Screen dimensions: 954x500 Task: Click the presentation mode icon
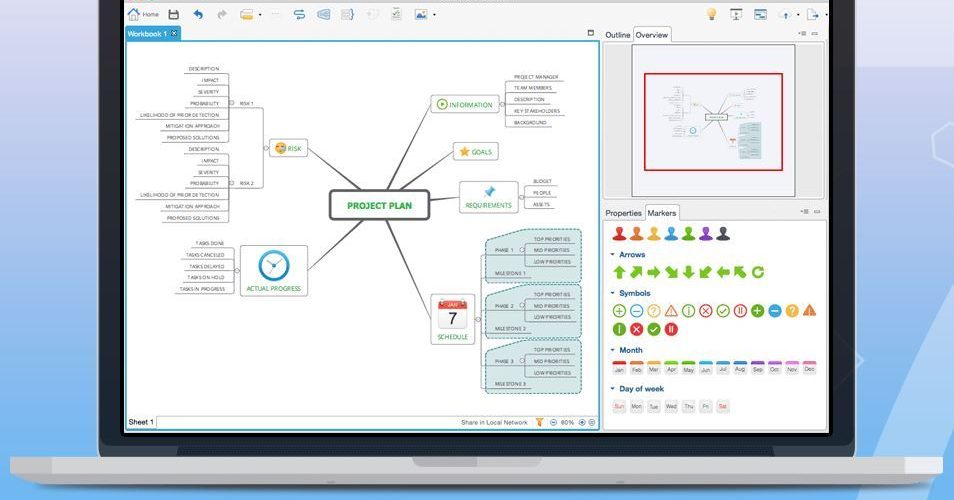(736, 14)
